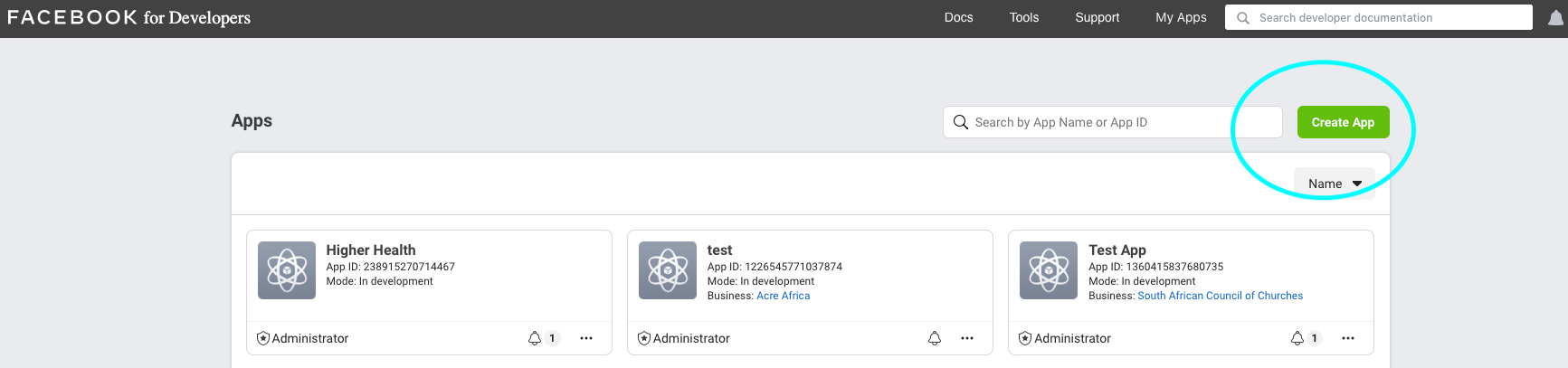The width and height of the screenshot is (1568, 368).
Task: Open the test app atom icon
Action: (668, 270)
